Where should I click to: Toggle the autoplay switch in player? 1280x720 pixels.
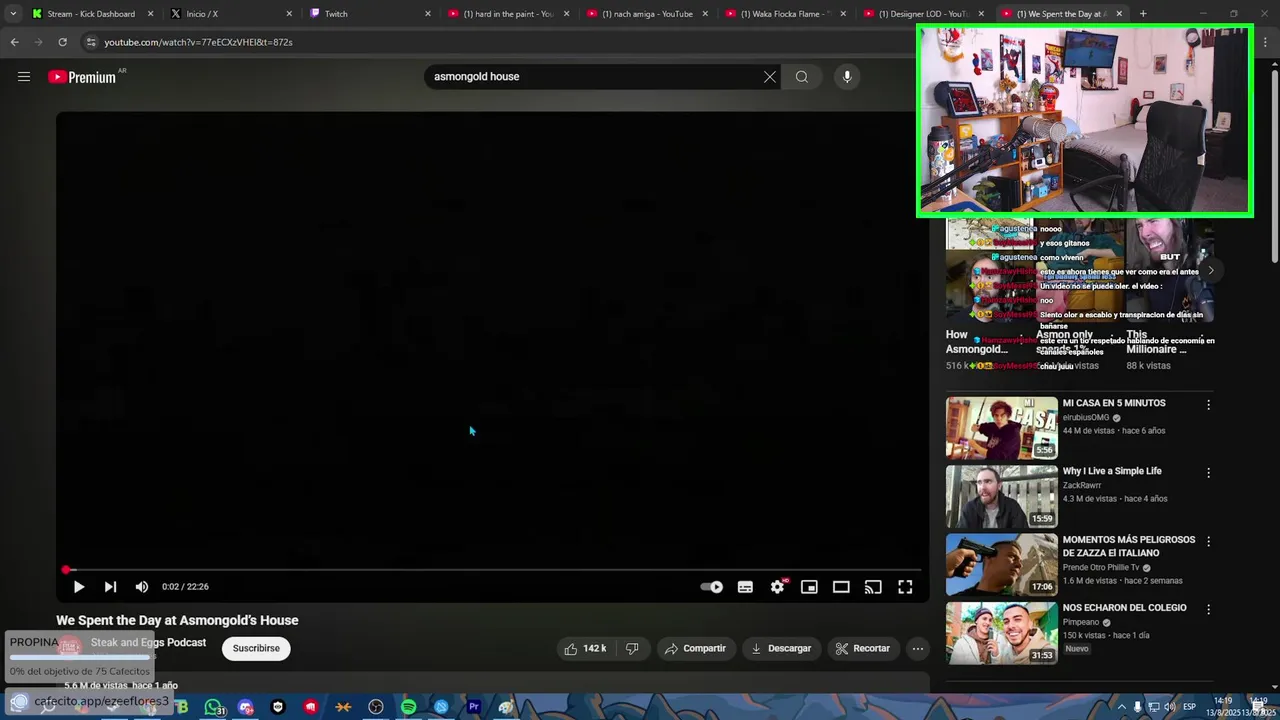pyautogui.click(x=712, y=587)
